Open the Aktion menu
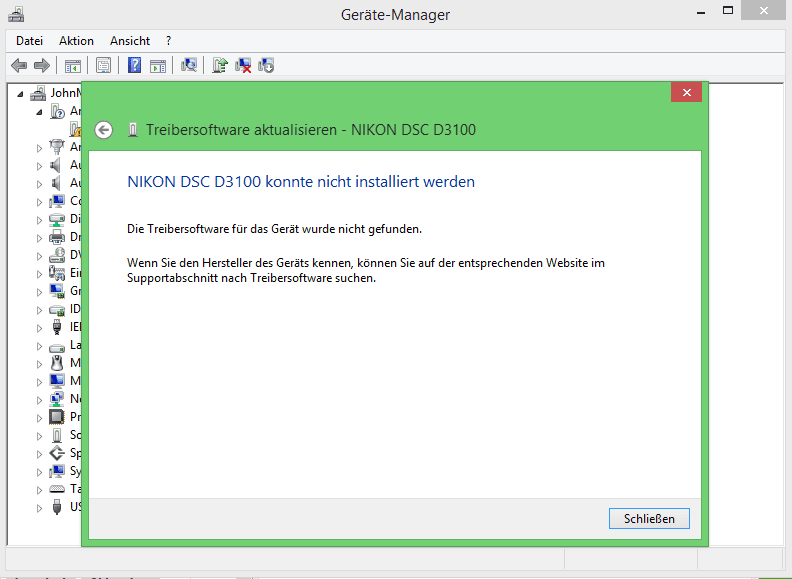The image size is (792, 579). (x=76, y=41)
